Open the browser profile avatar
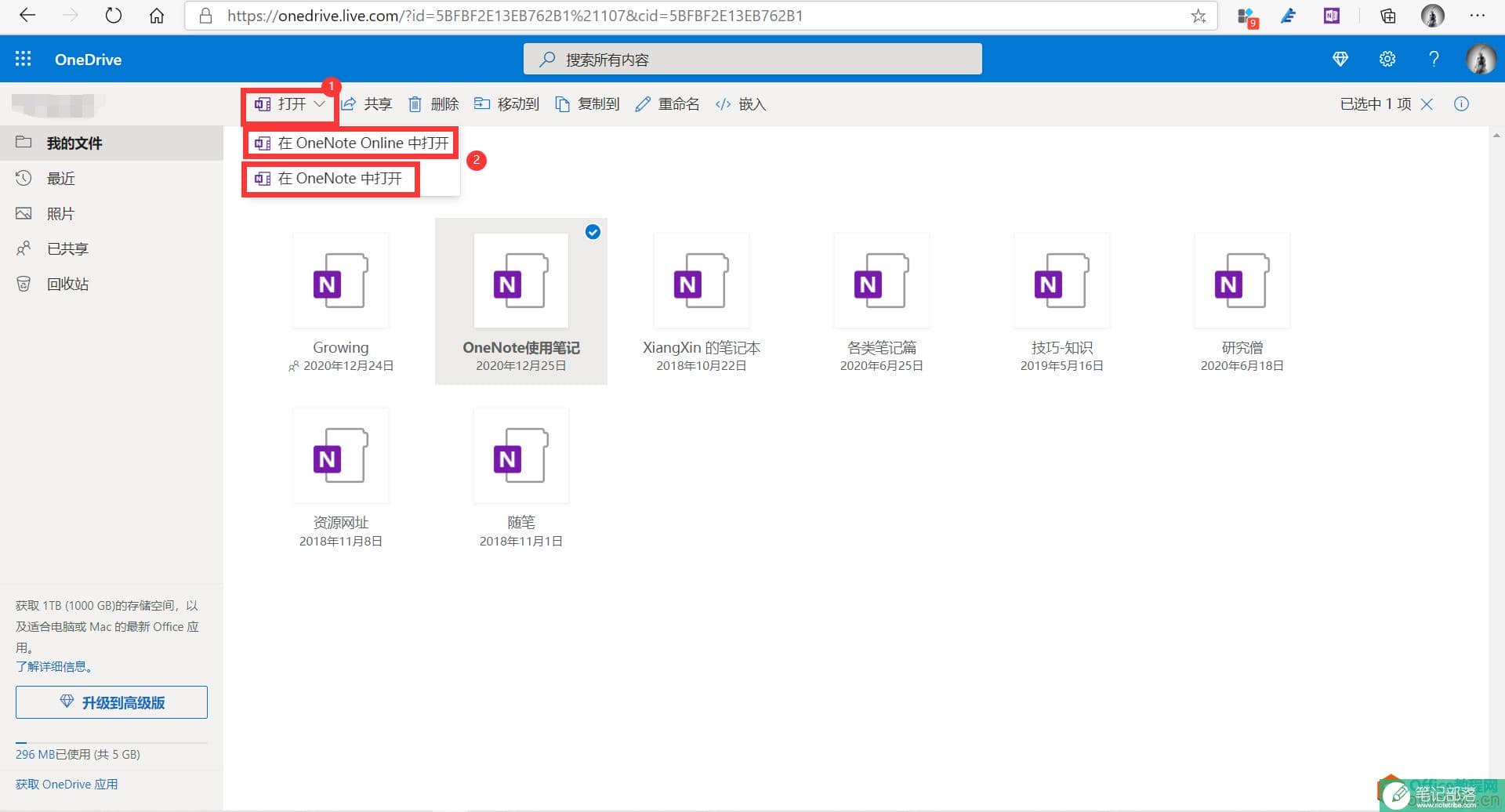The height and width of the screenshot is (812, 1505). [x=1433, y=16]
